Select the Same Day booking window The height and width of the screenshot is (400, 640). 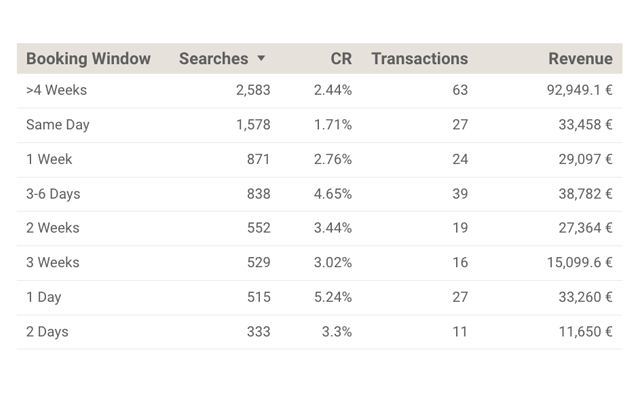pyautogui.click(x=59, y=125)
